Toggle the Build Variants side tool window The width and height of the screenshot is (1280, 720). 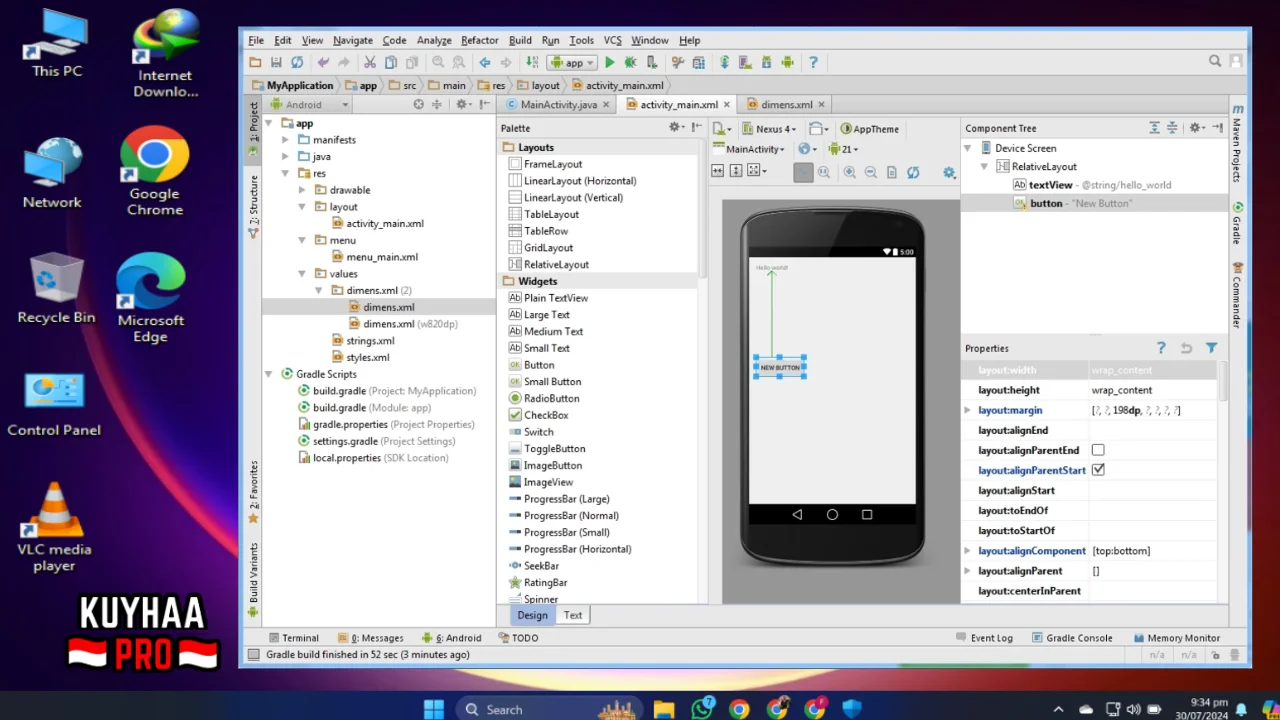pyautogui.click(x=253, y=579)
